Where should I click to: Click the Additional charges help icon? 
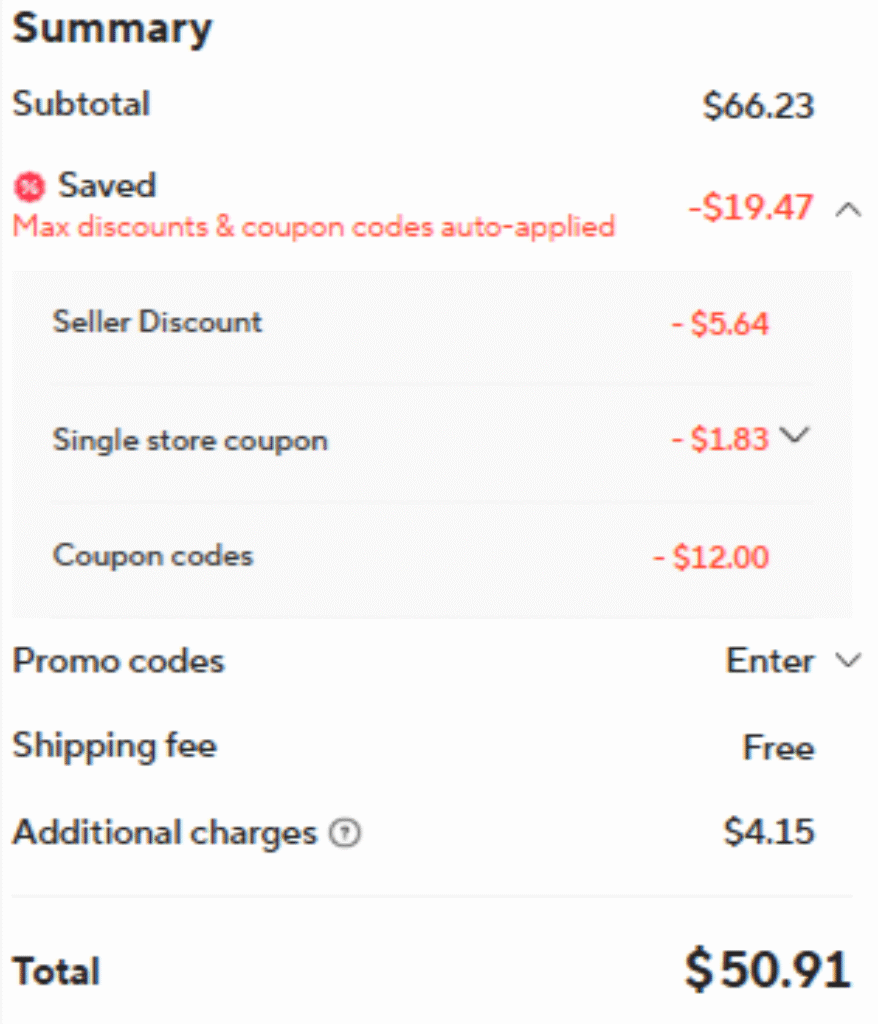point(346,834)
